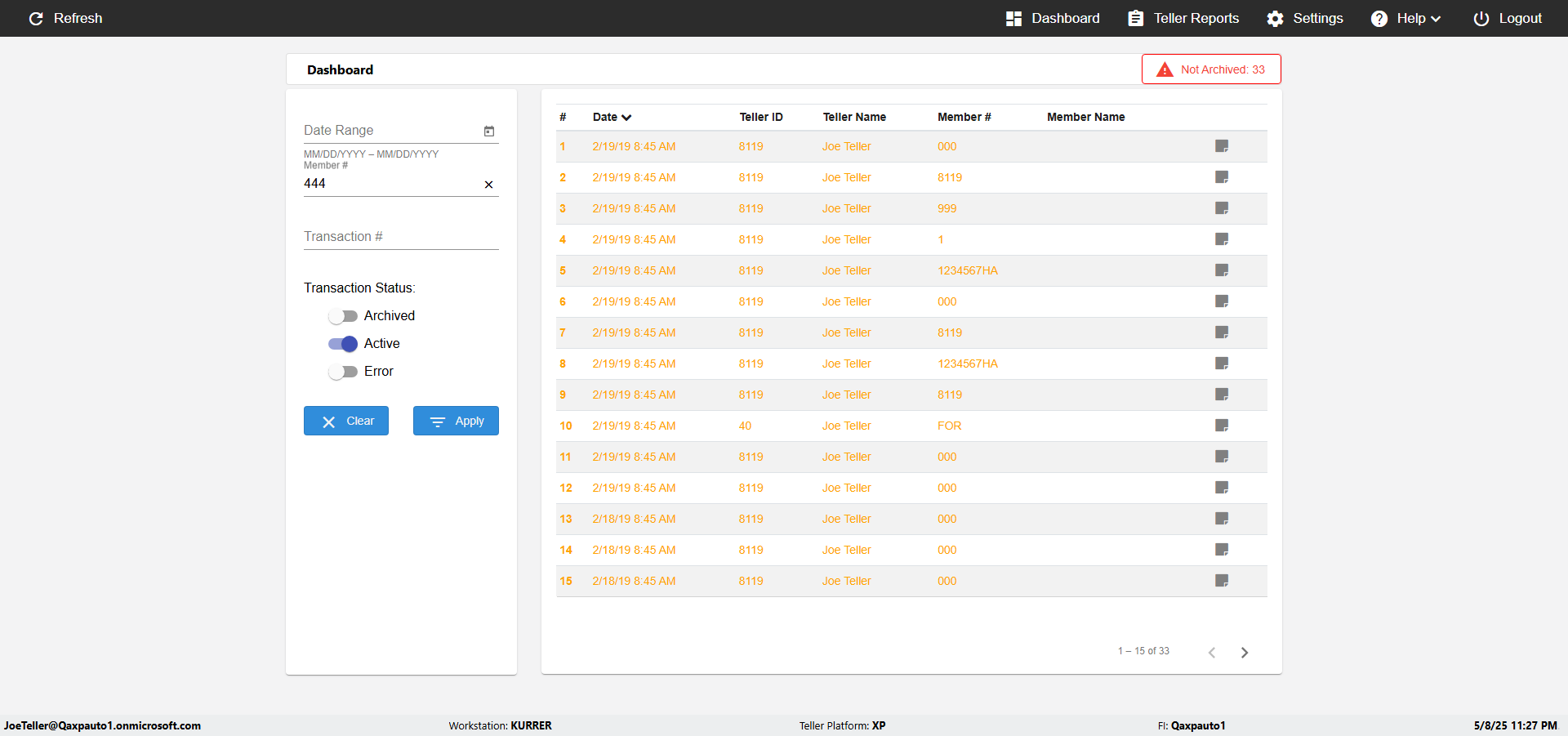Click the Not Archived: 33 alert
1568x736 pixels.
point(1211,69)
